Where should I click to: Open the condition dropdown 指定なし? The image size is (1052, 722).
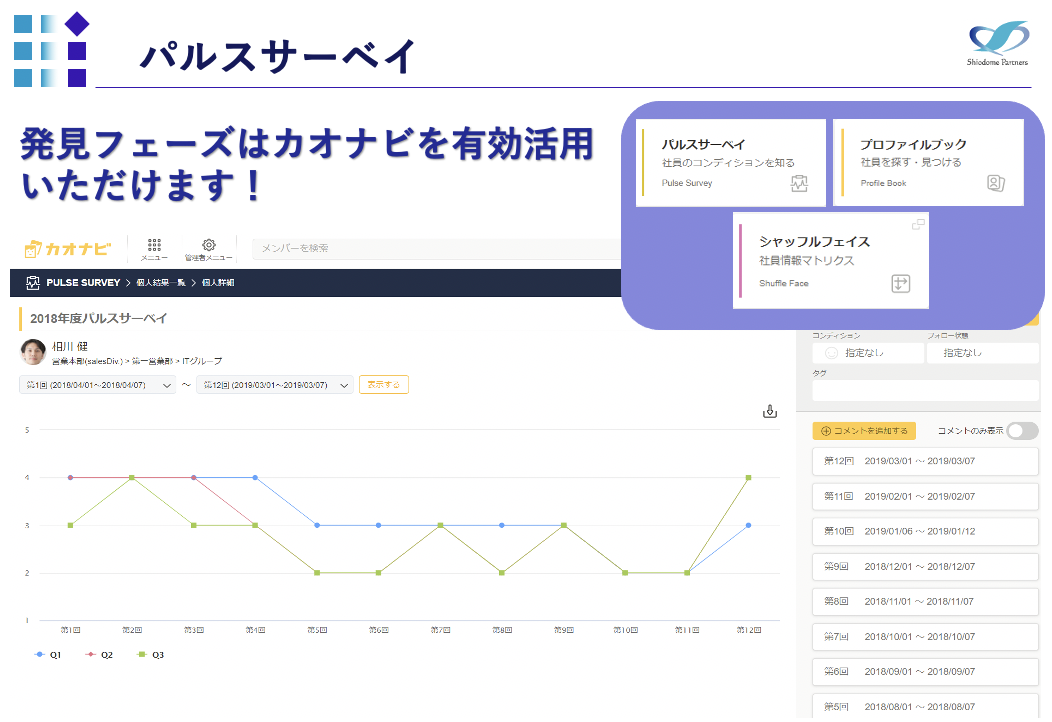[867, 353]
